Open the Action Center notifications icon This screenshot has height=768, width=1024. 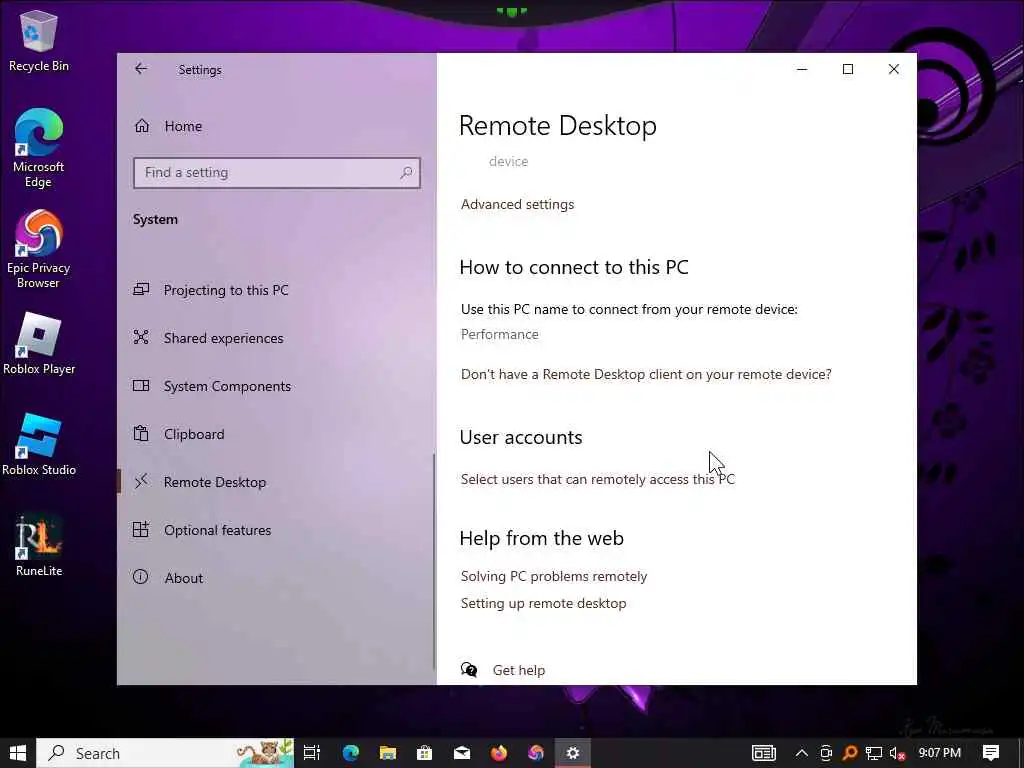tap(991, 753)
